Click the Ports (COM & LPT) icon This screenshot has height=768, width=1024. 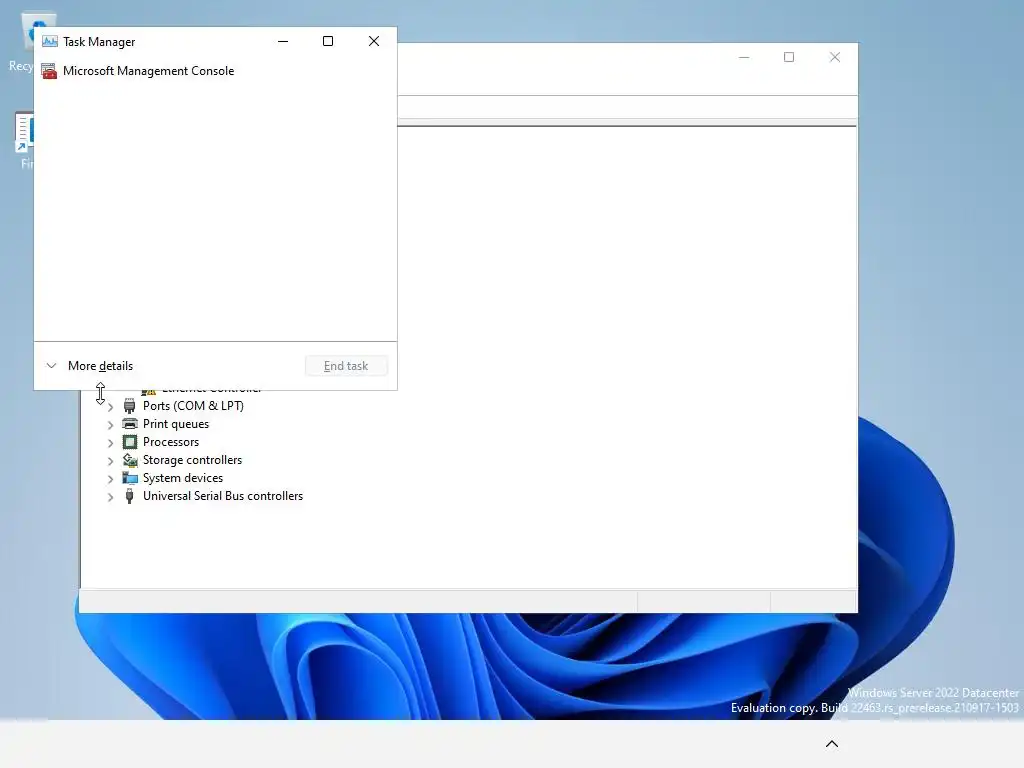(129, 406)
